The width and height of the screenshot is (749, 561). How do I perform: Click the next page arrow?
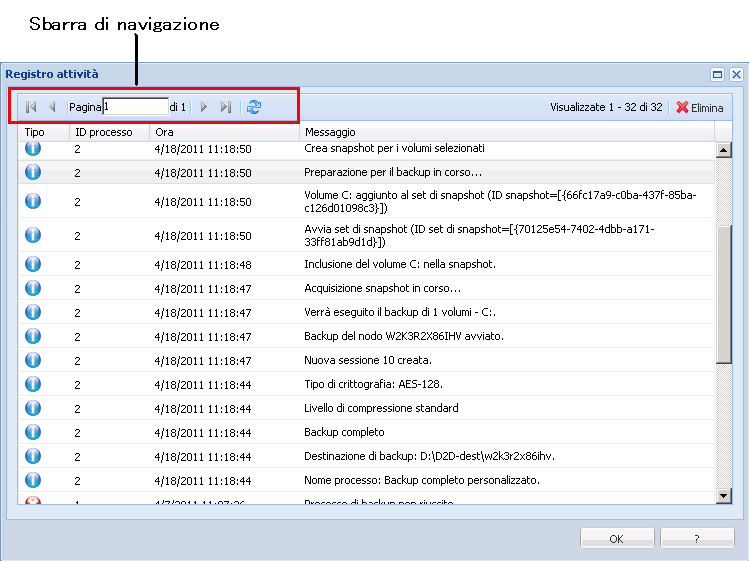[x=204, y=106]
